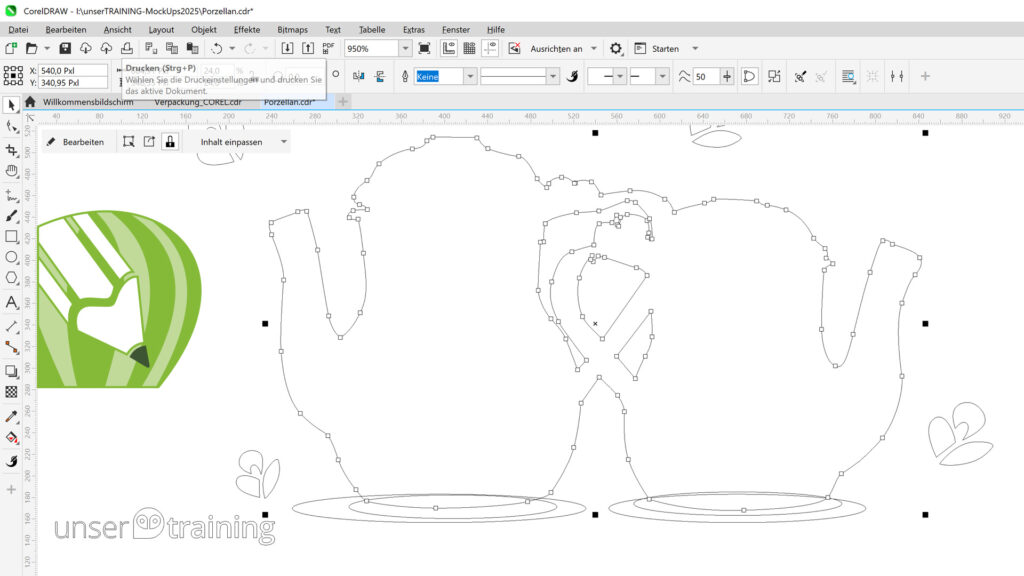This screenshot has width=1024, height=576.
Task: Expand the Ausrichten an dropdown
Action: coord(594,48)
